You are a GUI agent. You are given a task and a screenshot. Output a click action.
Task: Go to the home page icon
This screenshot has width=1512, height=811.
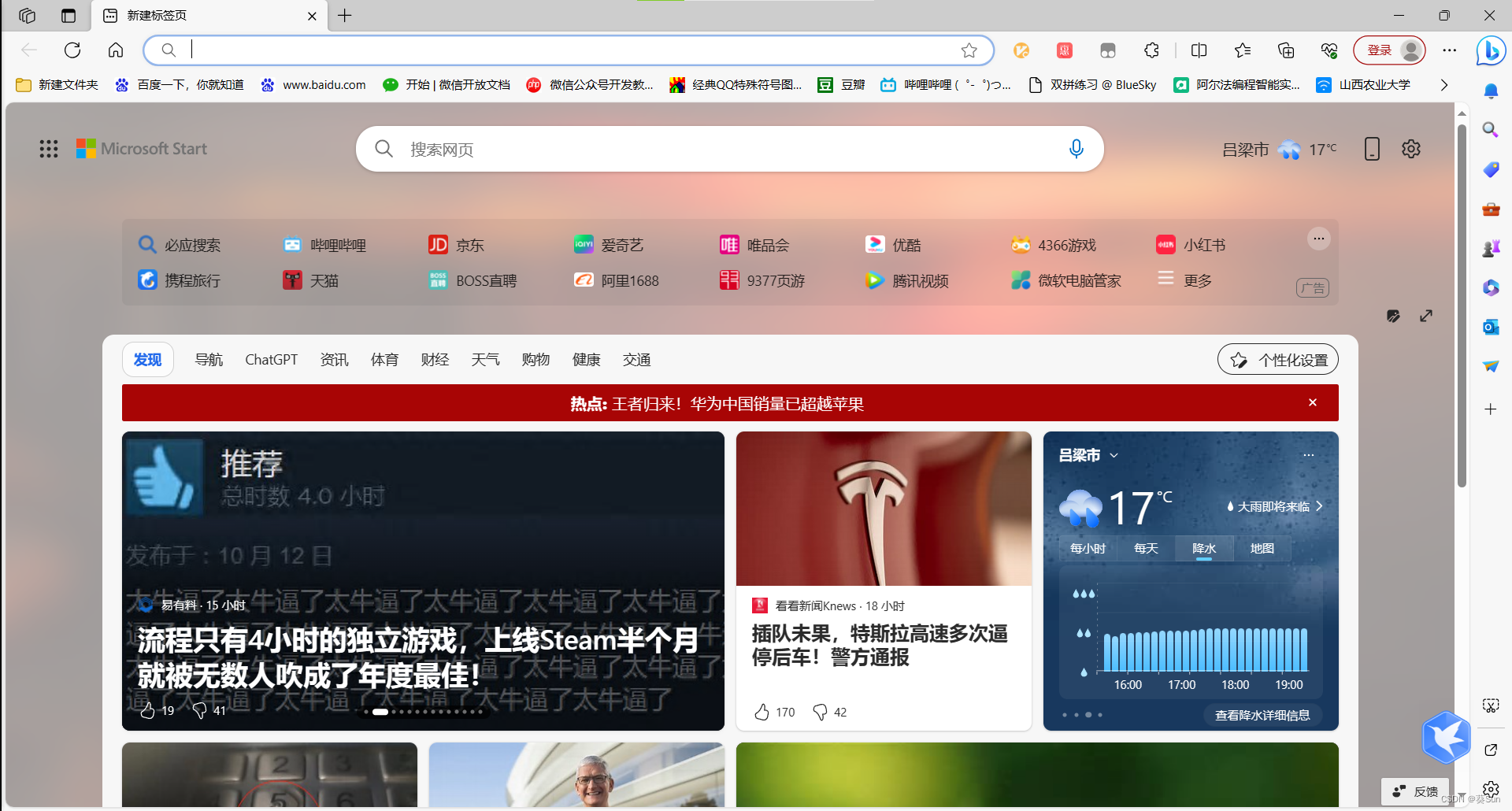click(116, 50)
